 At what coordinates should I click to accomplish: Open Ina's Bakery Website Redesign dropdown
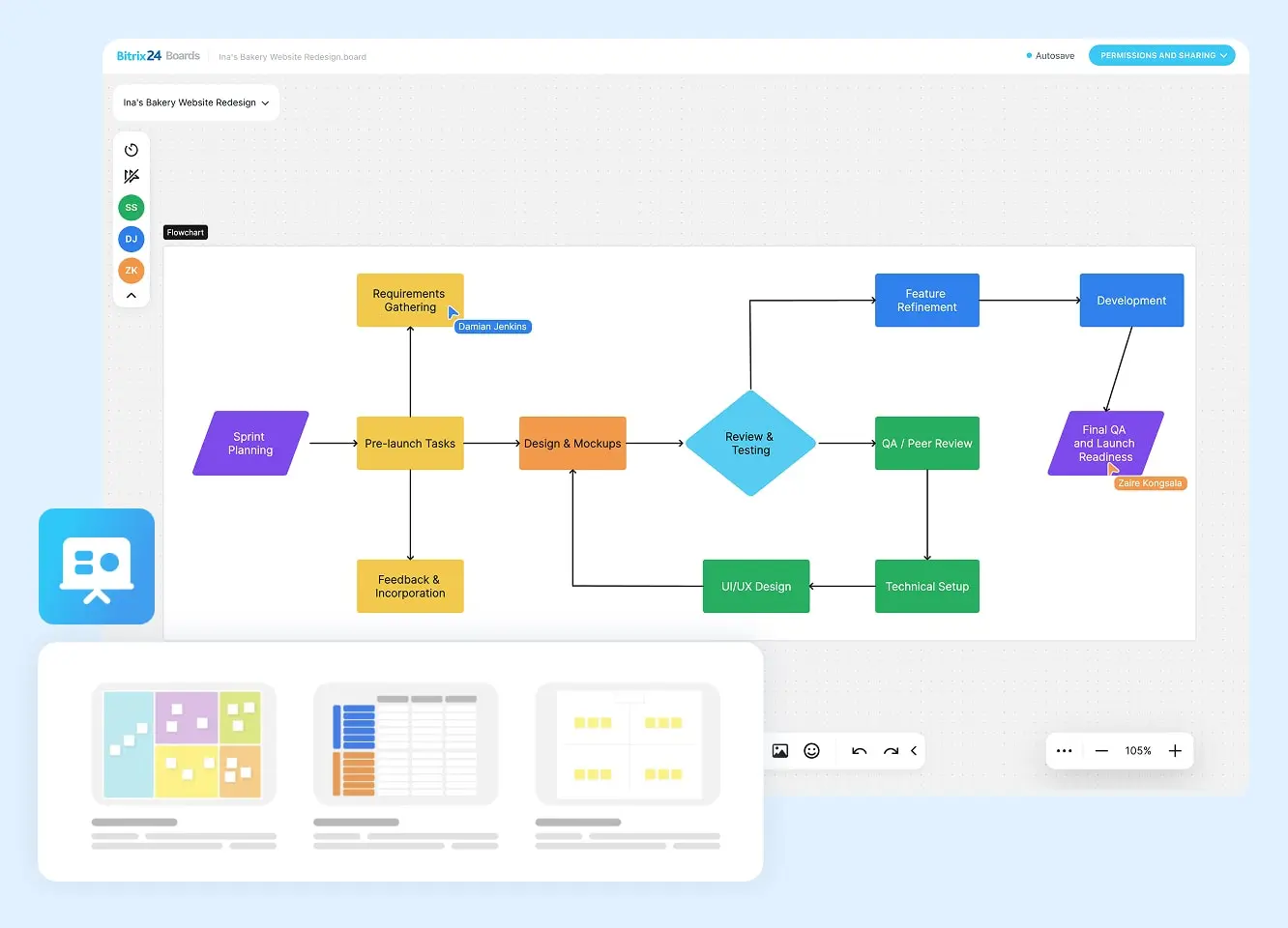point(196,102)
